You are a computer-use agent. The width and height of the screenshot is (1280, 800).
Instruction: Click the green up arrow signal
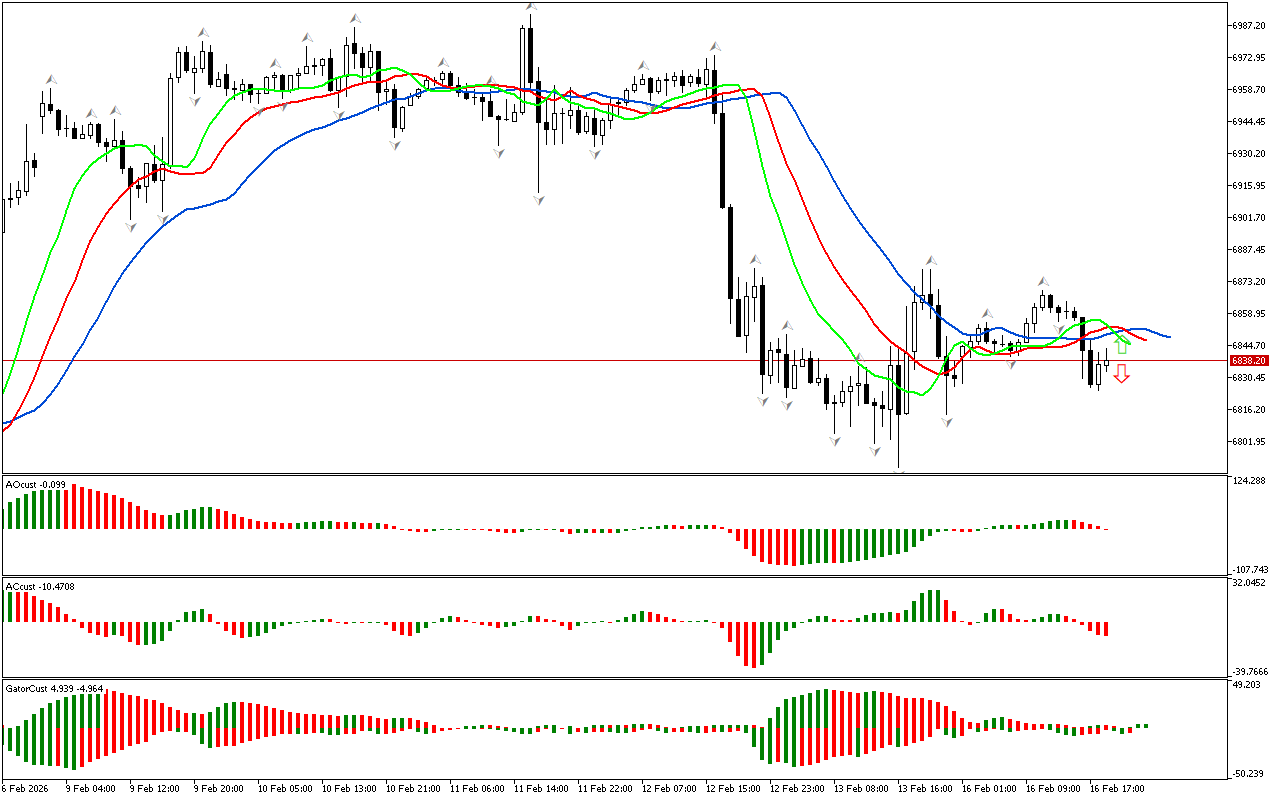coord(1122,346)
